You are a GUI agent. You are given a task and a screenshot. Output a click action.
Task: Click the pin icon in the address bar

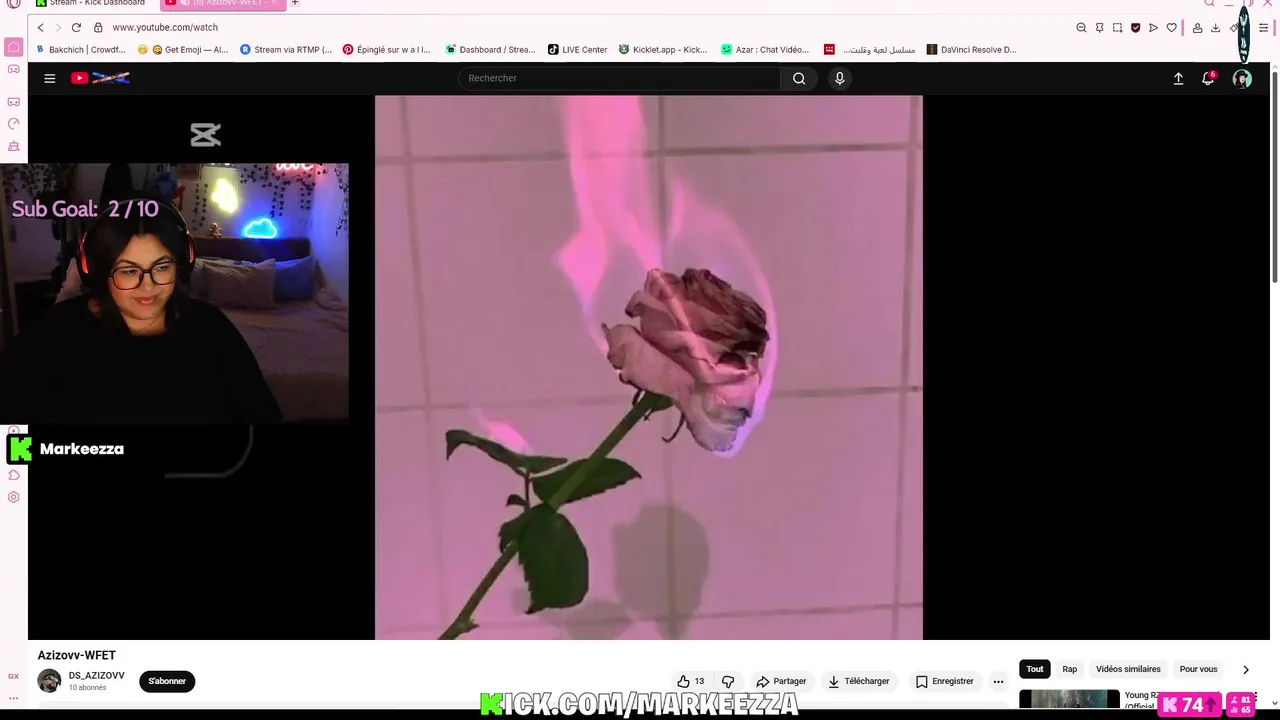click(x=1099, y=28)
